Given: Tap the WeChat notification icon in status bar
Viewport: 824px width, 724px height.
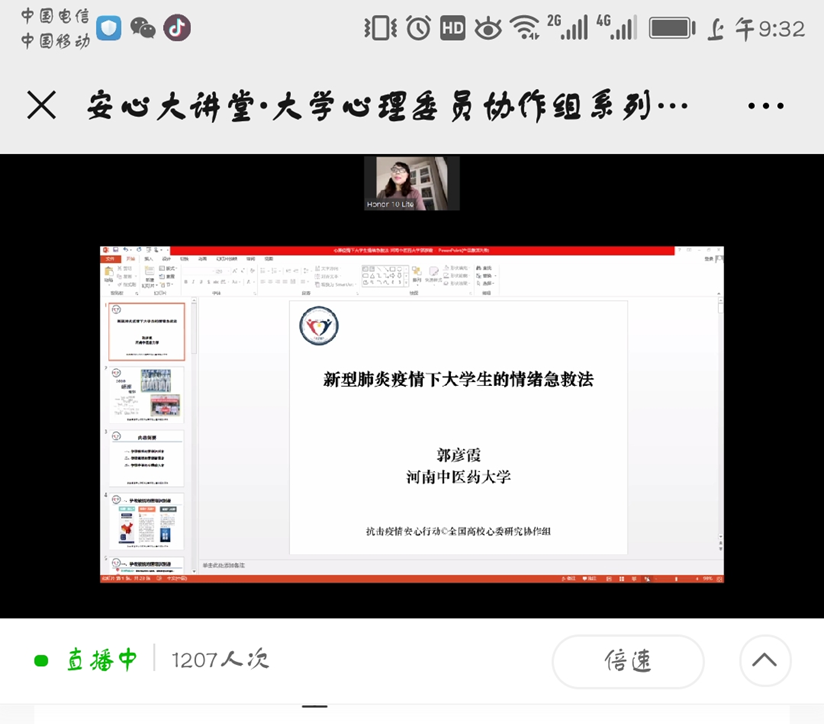Looking at the screenshot, I should coord(143,27).
